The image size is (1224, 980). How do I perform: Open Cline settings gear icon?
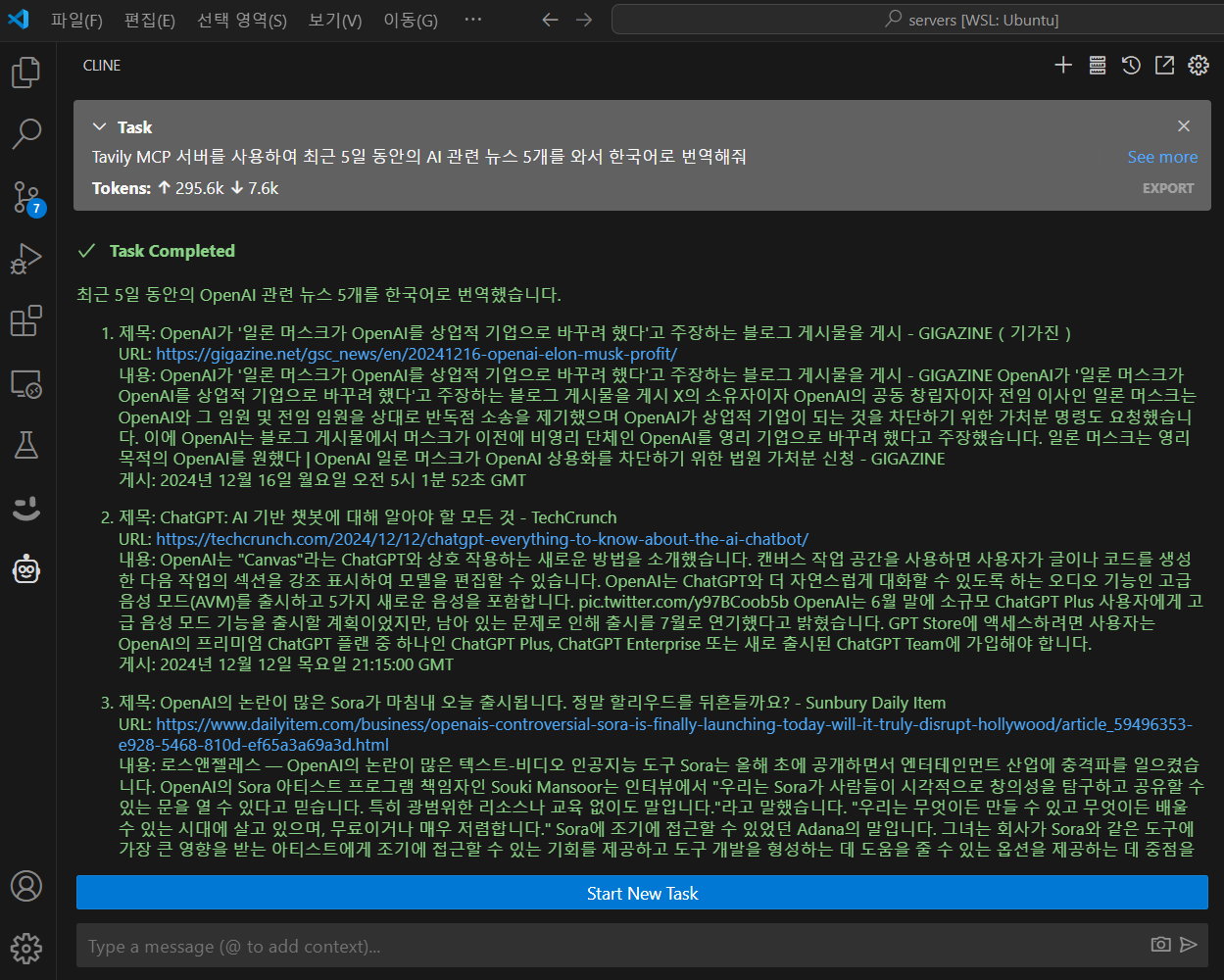1199,66
